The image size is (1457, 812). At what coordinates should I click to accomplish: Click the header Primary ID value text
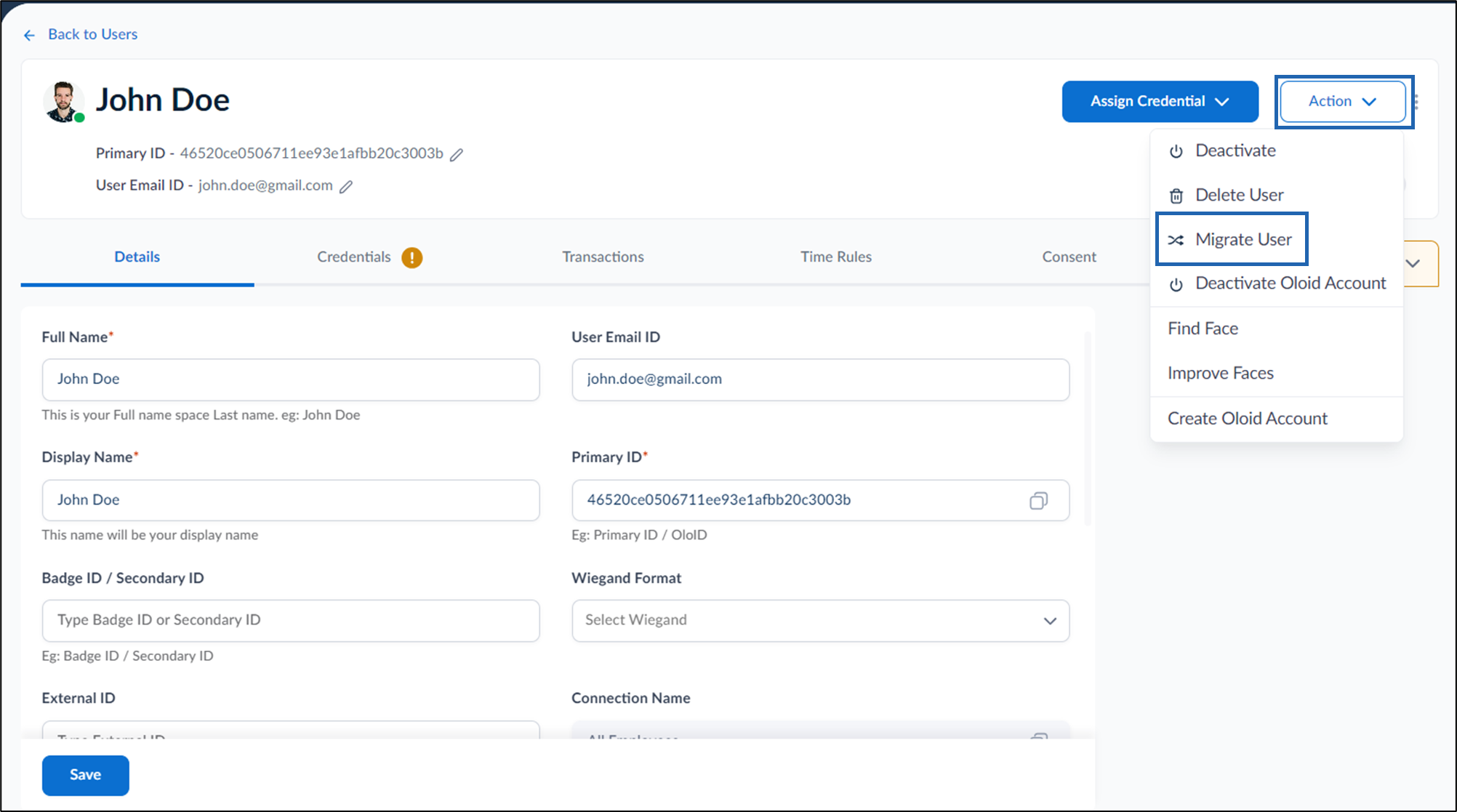tap(311, 153)
